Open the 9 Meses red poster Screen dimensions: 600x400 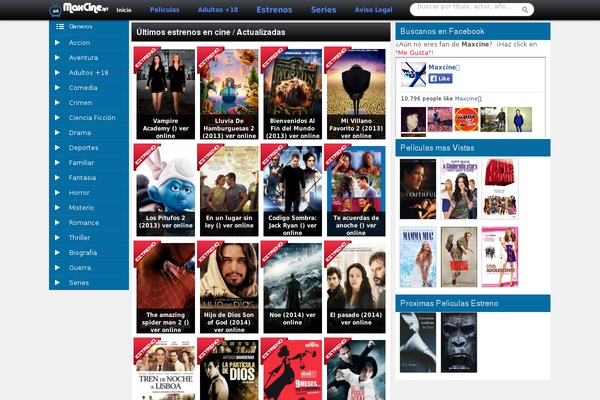pos(292,370)
